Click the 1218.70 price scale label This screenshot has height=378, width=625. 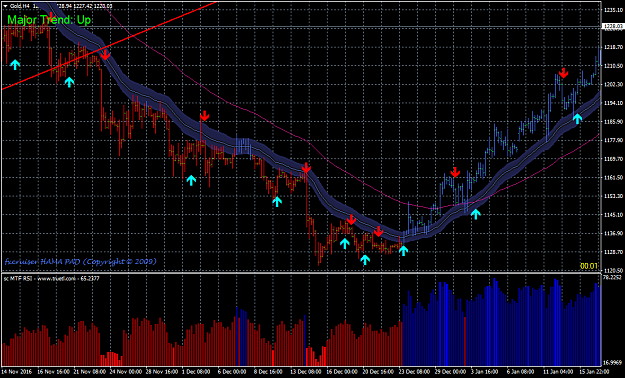613,47
